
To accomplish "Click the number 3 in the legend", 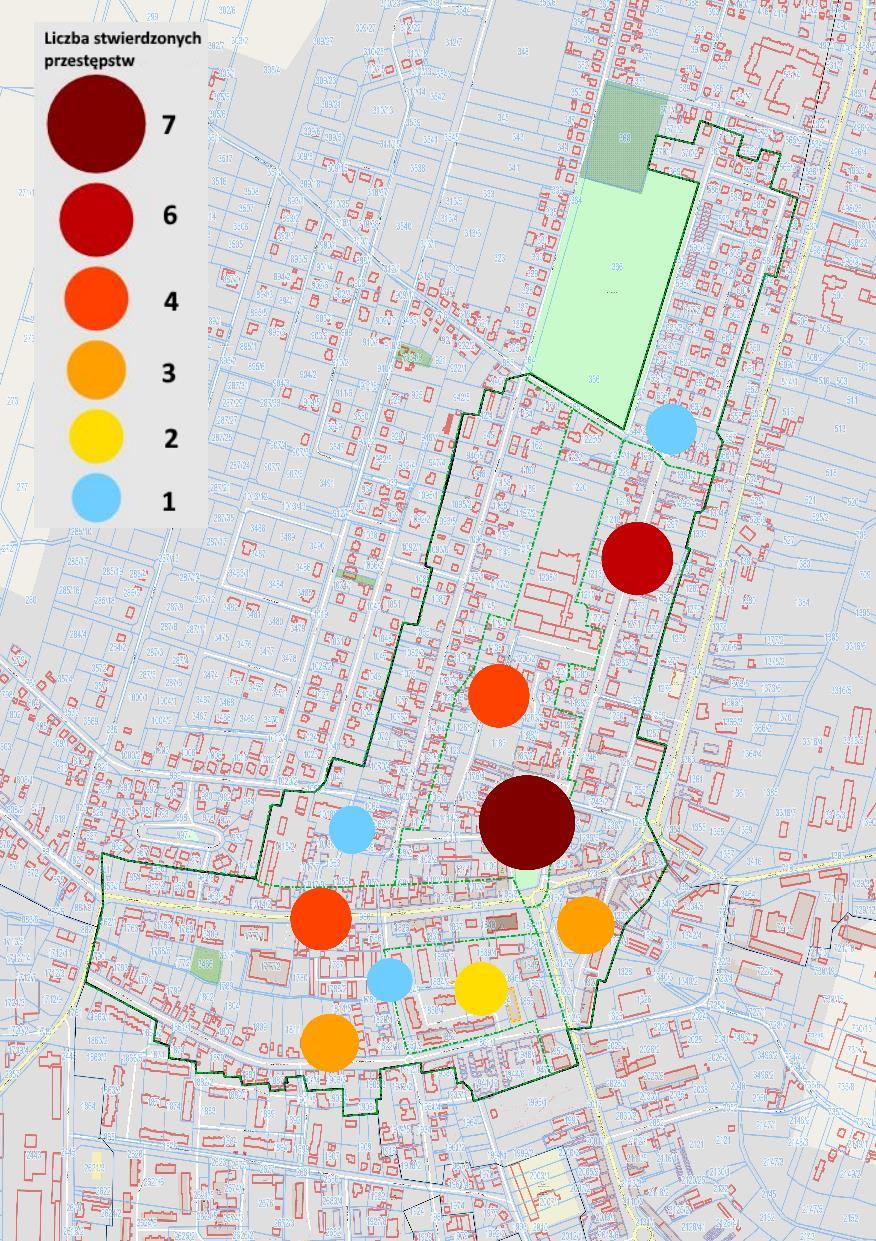I will tap(169, 373).
